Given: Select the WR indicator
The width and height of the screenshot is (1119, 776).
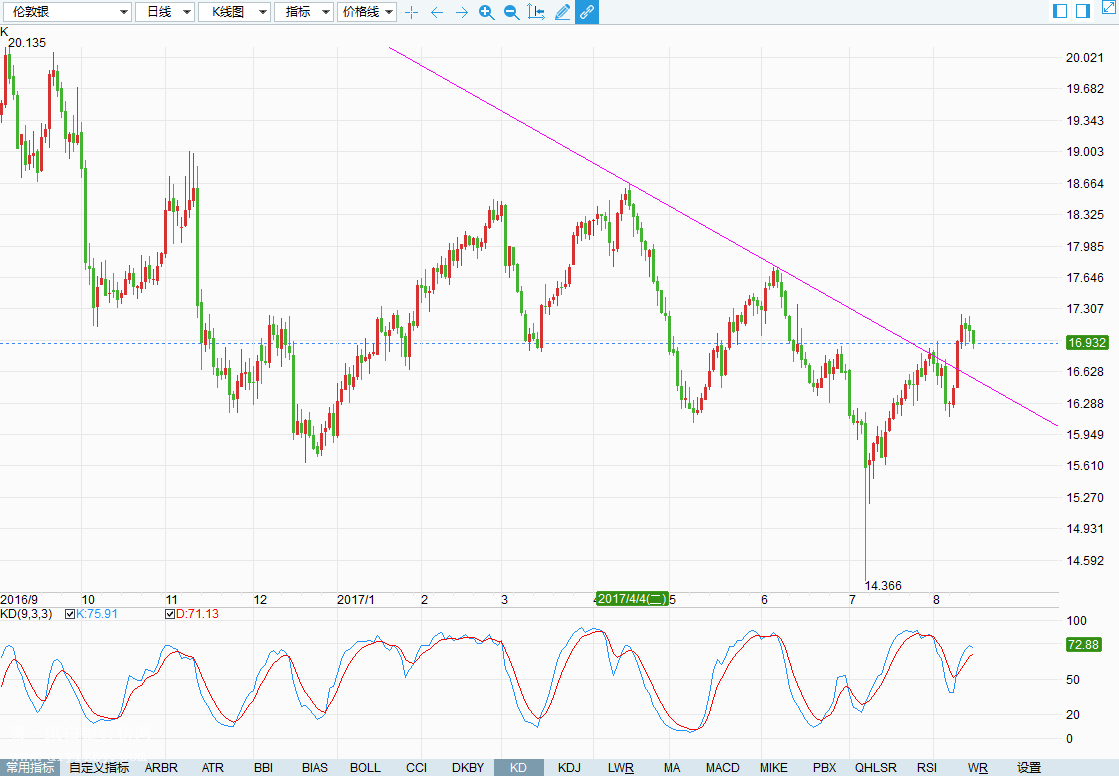Looking at the screenshot, I should click(978, 767).
